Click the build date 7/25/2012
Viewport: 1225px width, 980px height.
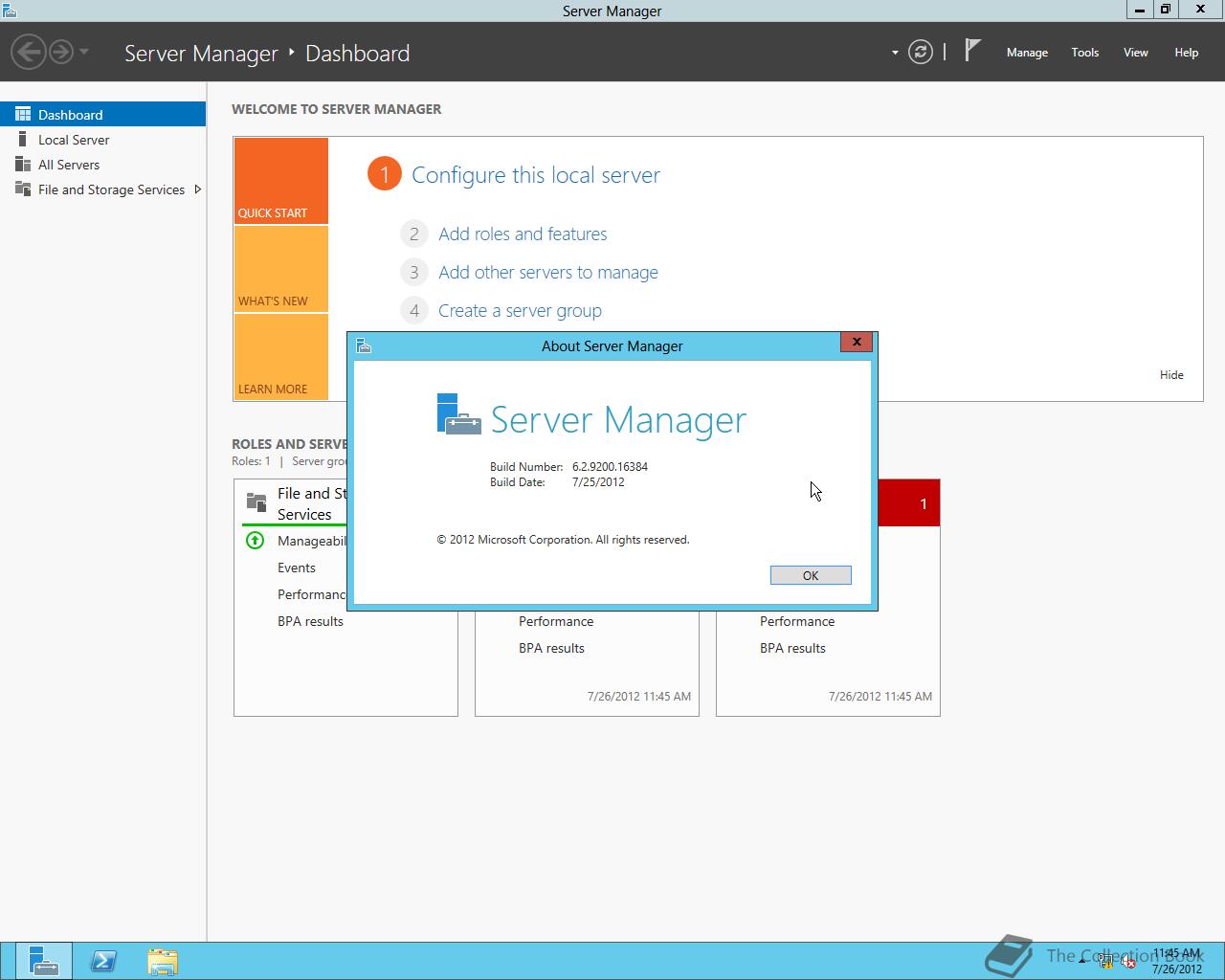tap(598, 482)
